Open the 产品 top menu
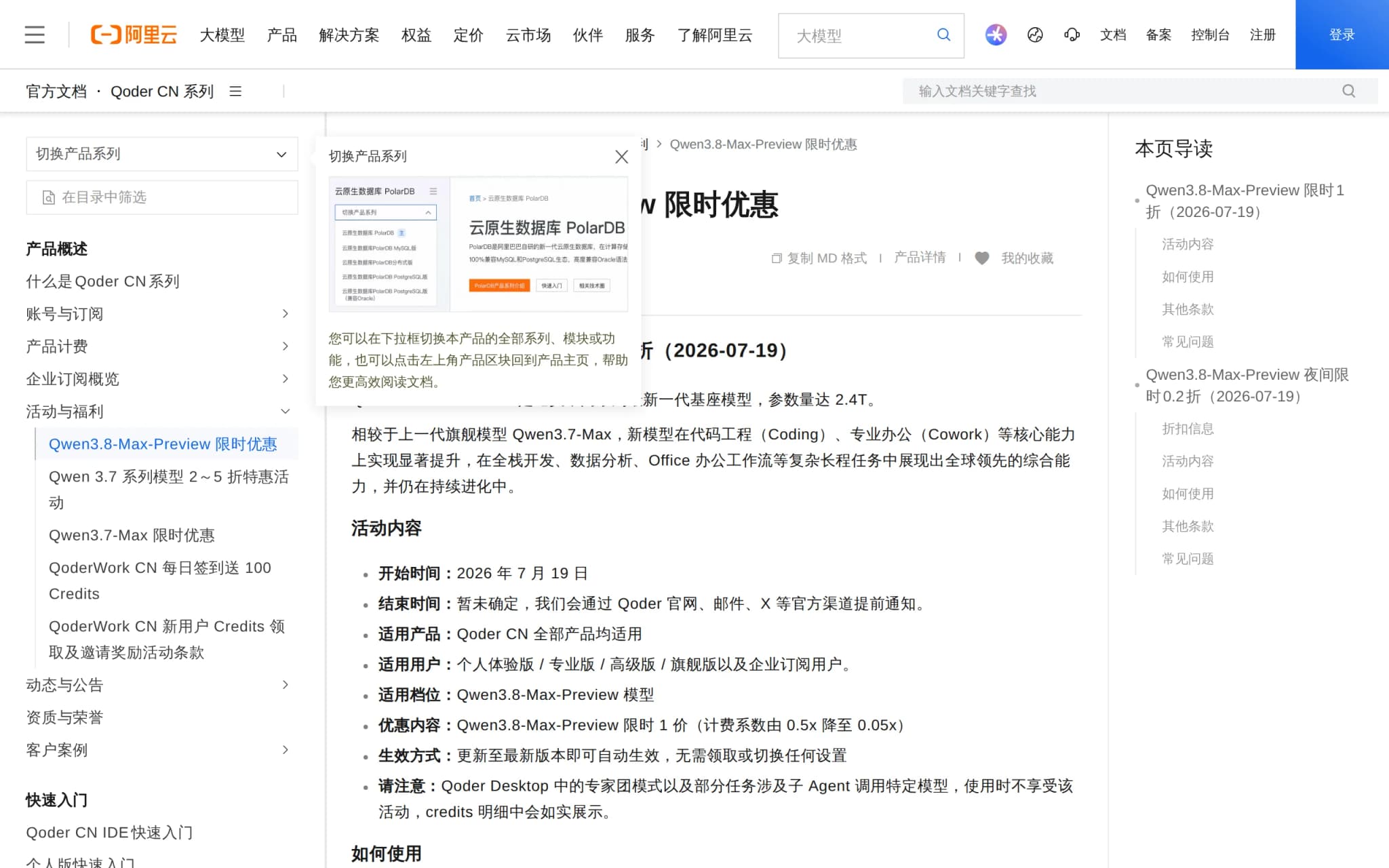The width and height of the screenshot is (1389, 868). click(x=281, y=35)
